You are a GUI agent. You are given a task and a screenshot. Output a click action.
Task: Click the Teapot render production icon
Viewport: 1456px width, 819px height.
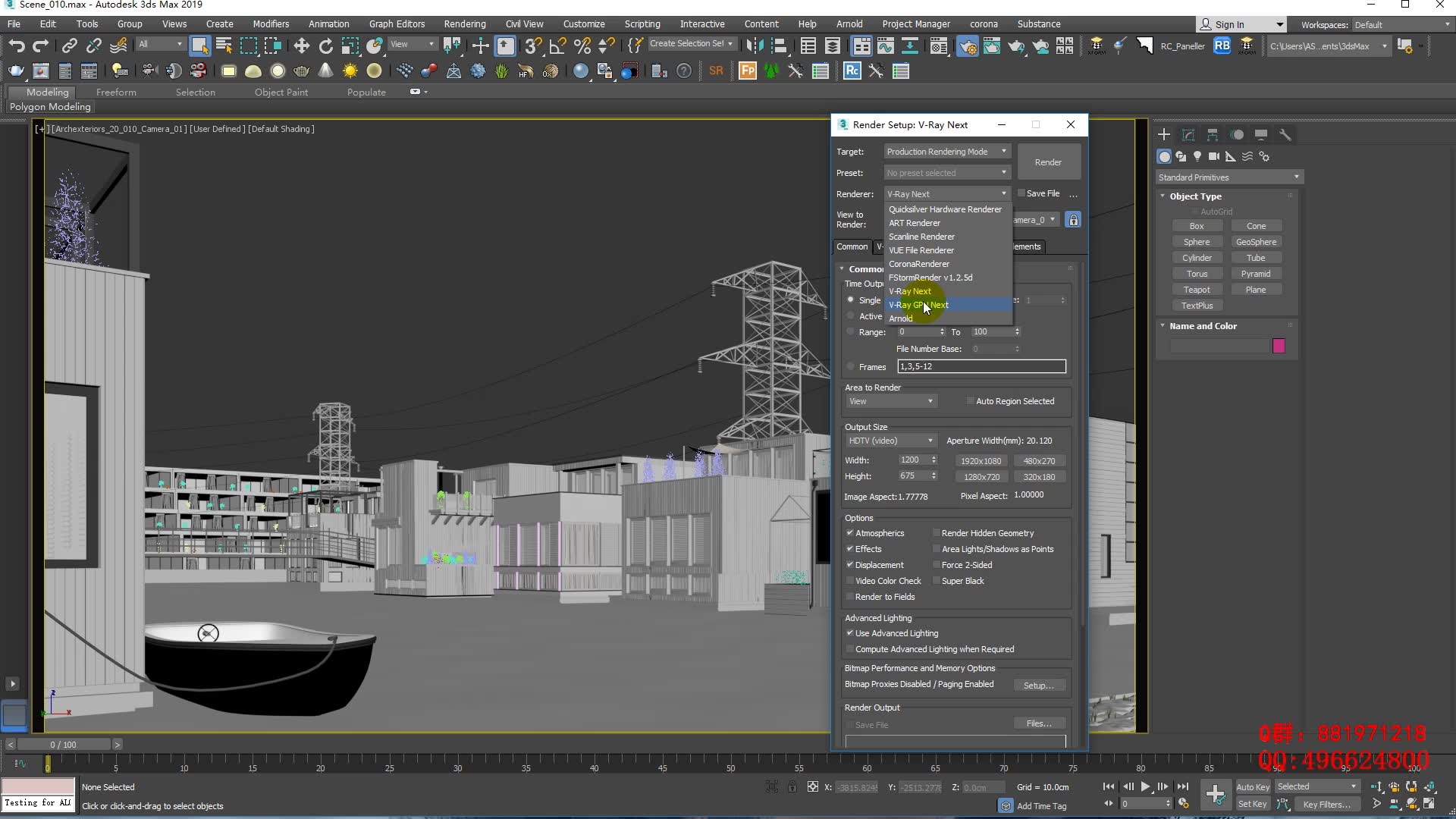tap(1016, 45)
